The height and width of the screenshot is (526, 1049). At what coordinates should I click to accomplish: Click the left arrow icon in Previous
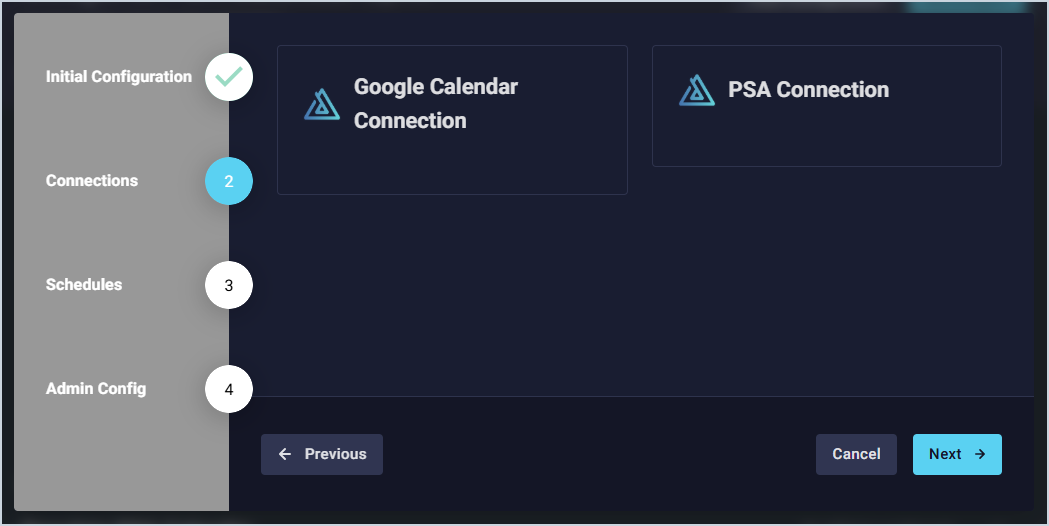(285, 454)
